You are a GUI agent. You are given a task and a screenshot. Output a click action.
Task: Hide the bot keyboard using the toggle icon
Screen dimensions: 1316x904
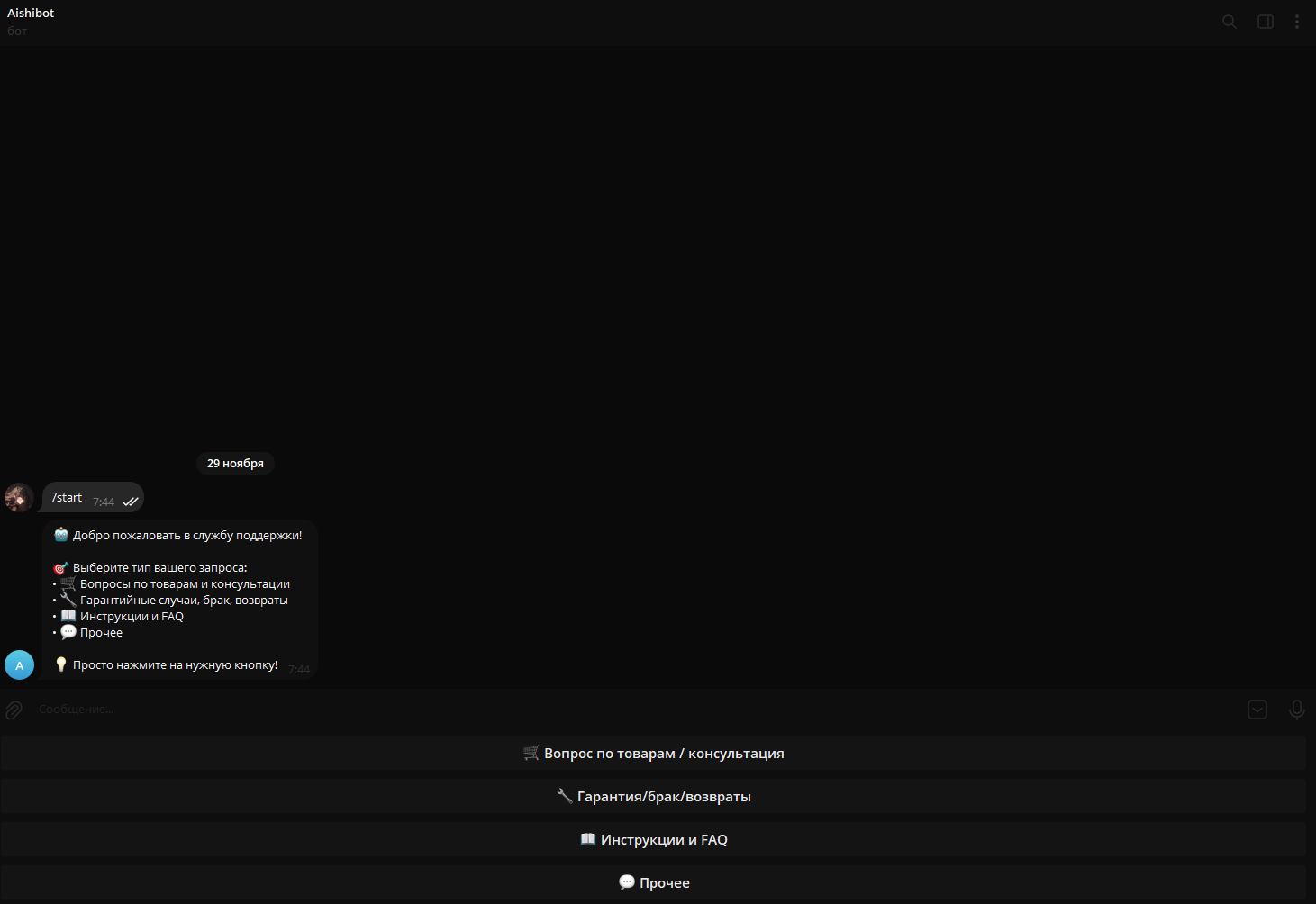point(1257,710)
